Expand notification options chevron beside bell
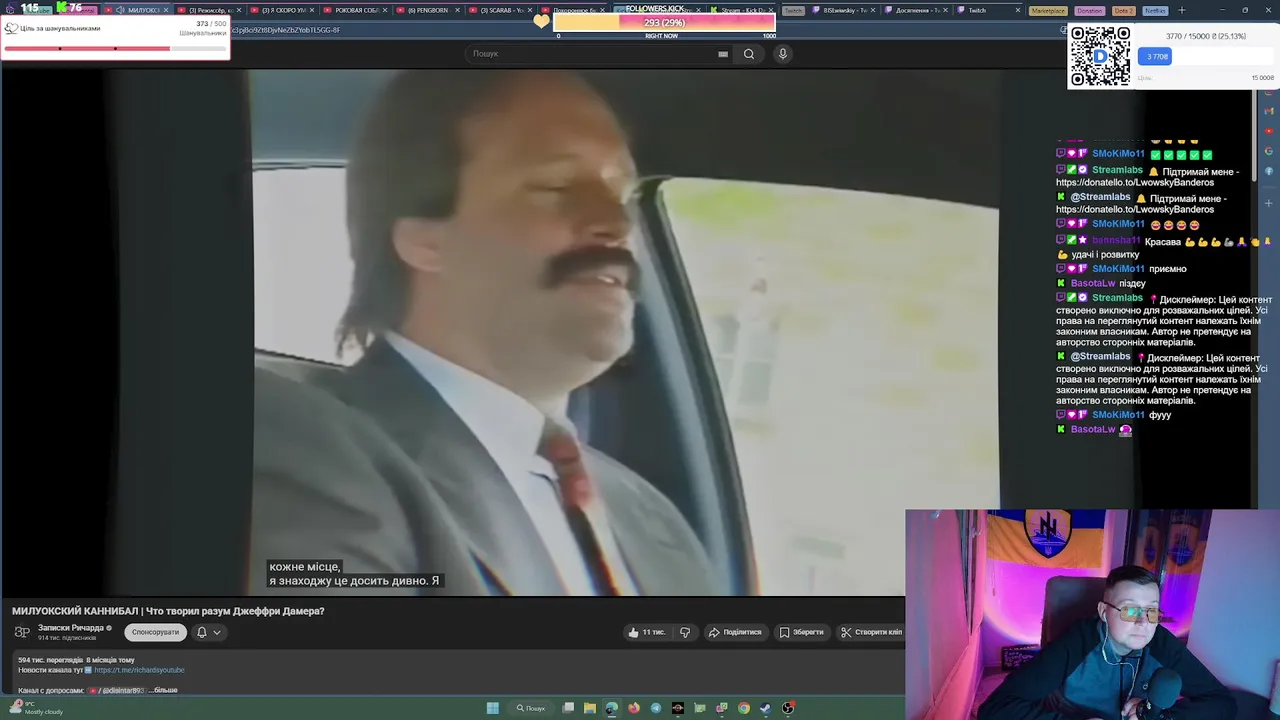The height and width of the screenshot is (720, 1280). pyautogui.click(x=217, y=632)
